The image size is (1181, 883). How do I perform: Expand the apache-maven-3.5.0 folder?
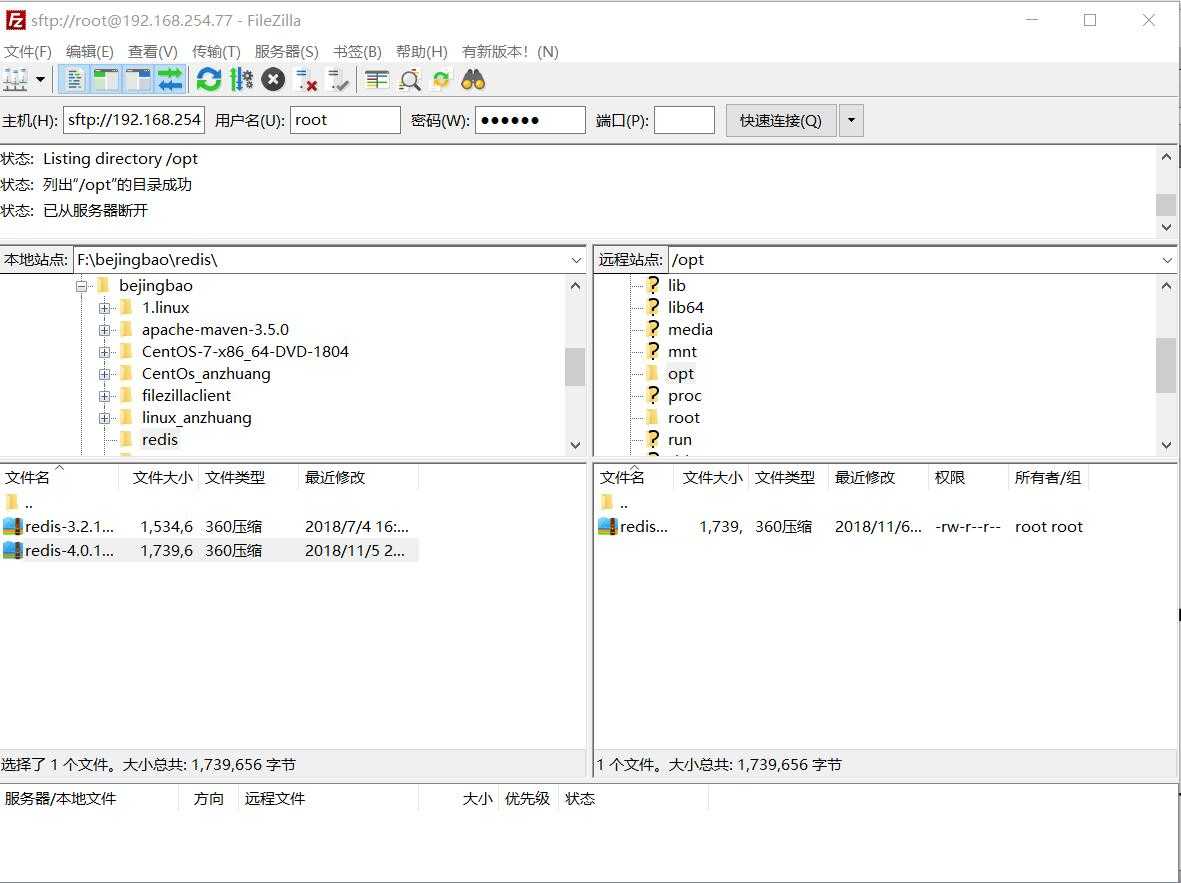click(x=104, y=330)
